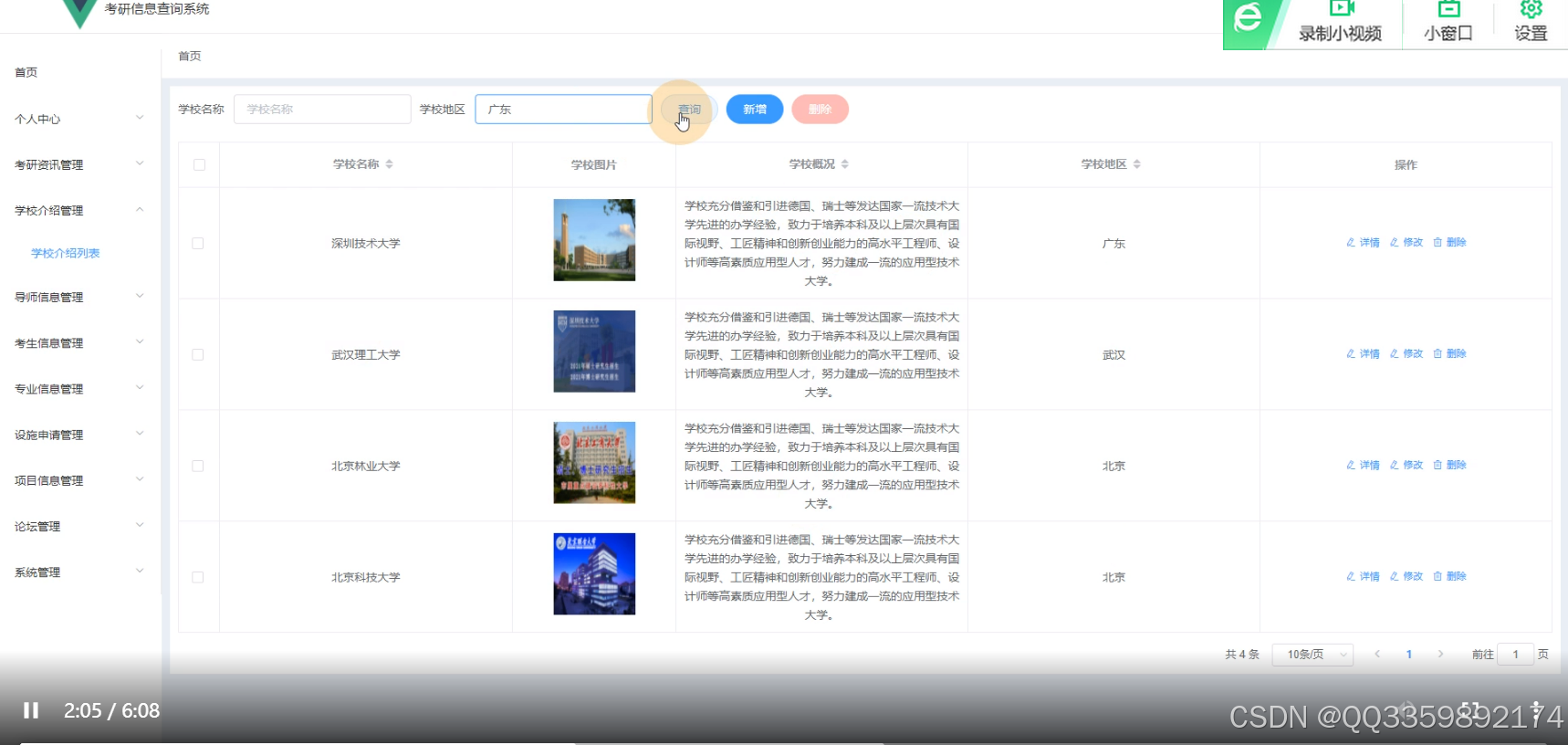Click the green browser e logo icon

[1248, 18]
